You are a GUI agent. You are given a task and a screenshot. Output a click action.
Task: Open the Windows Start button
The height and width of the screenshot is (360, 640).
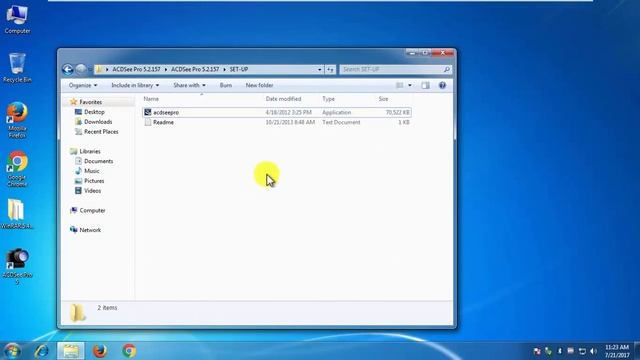point(12,351)
